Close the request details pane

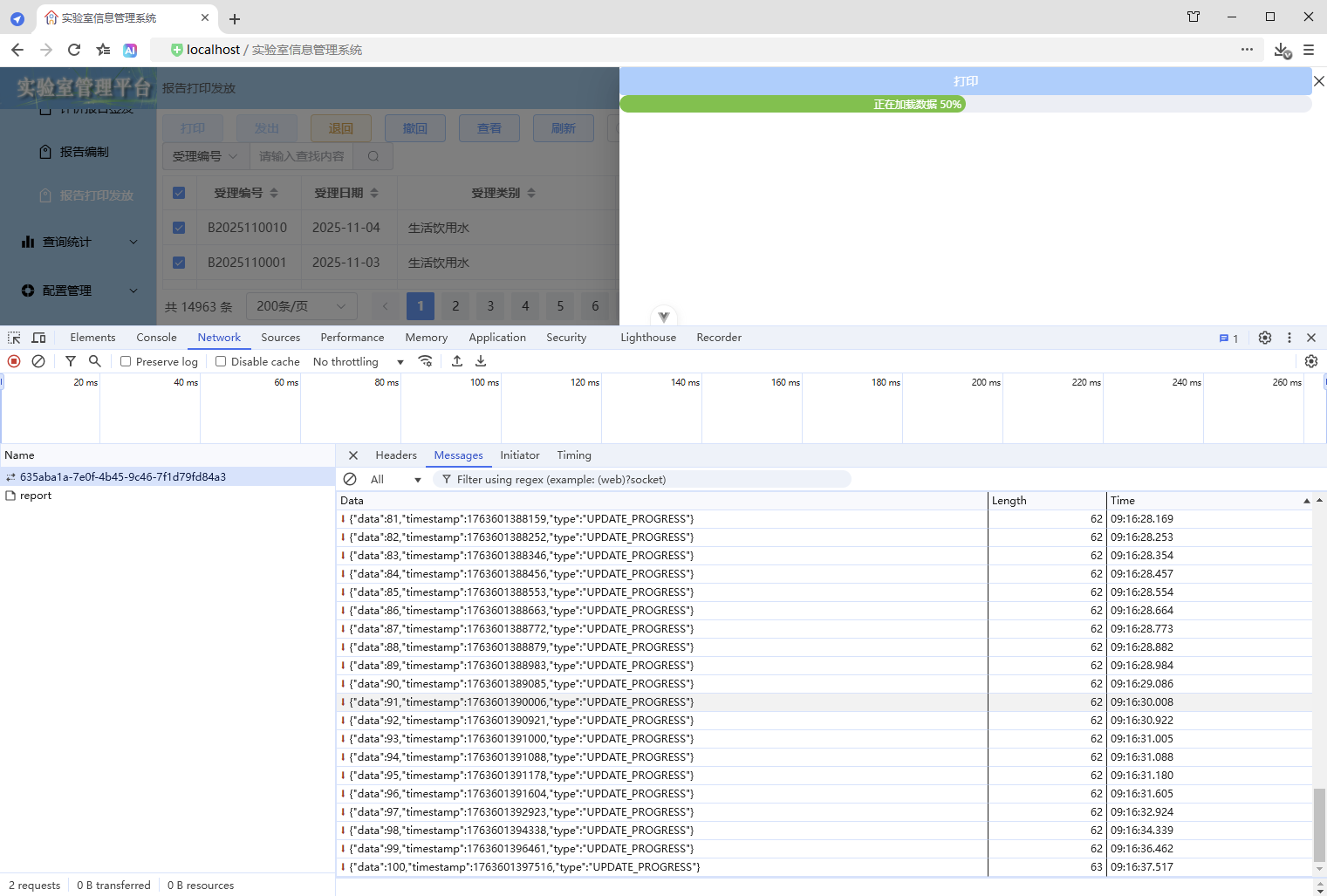click(x=353, y=455)
